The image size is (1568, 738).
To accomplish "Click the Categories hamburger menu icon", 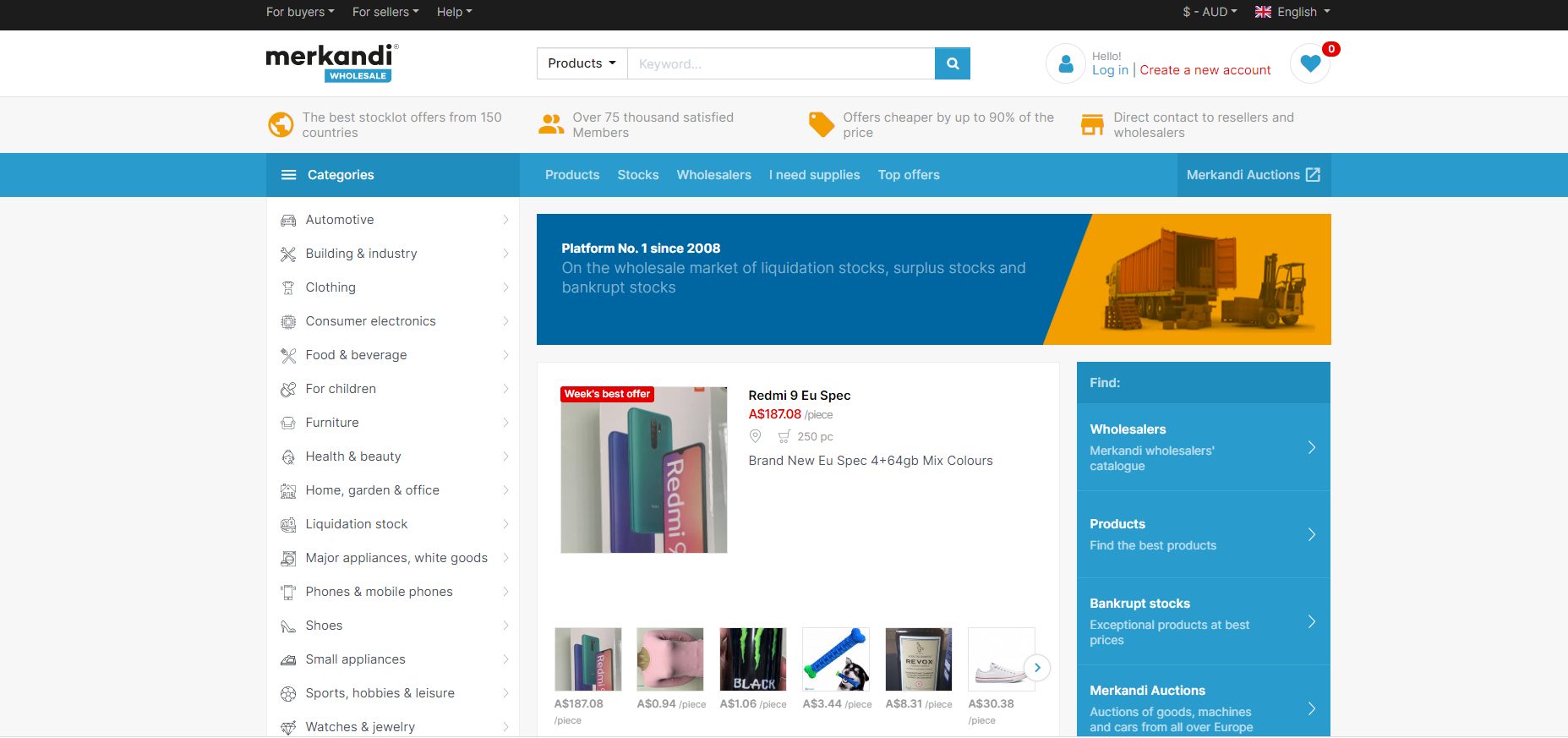I will coord(288,175).
